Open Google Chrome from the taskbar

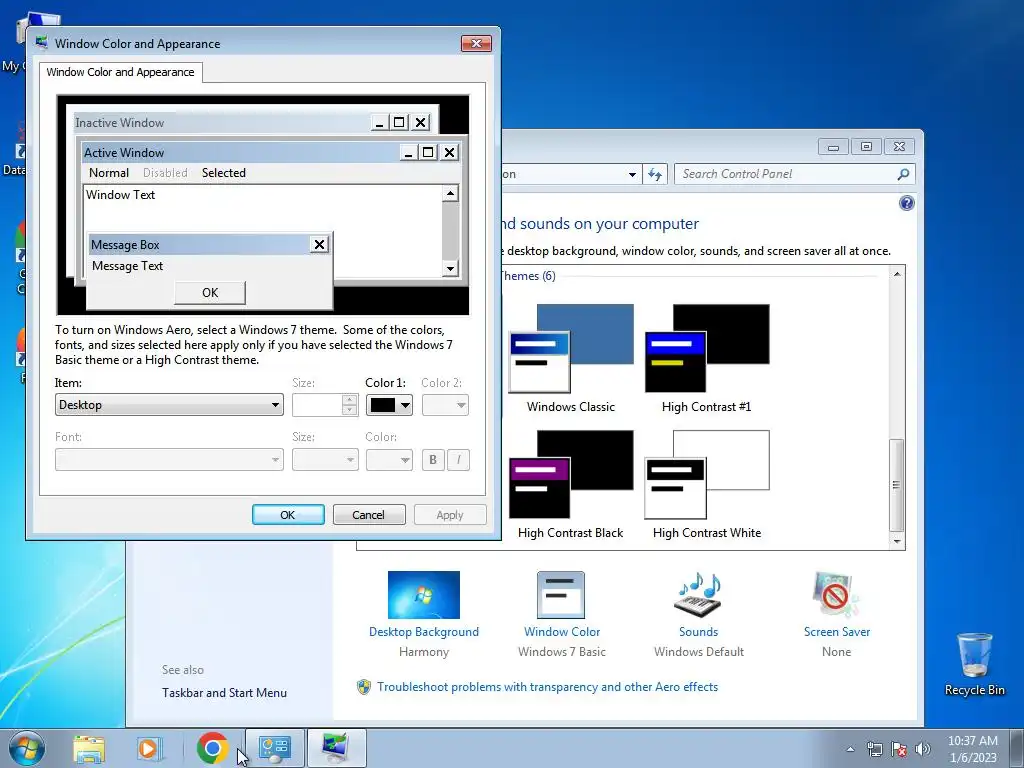[212, 748]
